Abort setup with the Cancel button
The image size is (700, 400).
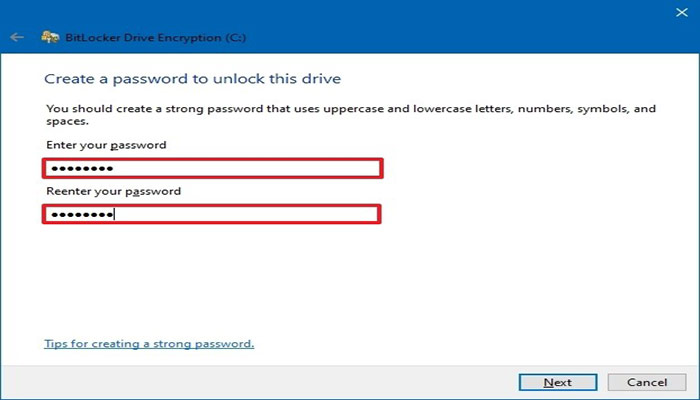pos(647,383)
